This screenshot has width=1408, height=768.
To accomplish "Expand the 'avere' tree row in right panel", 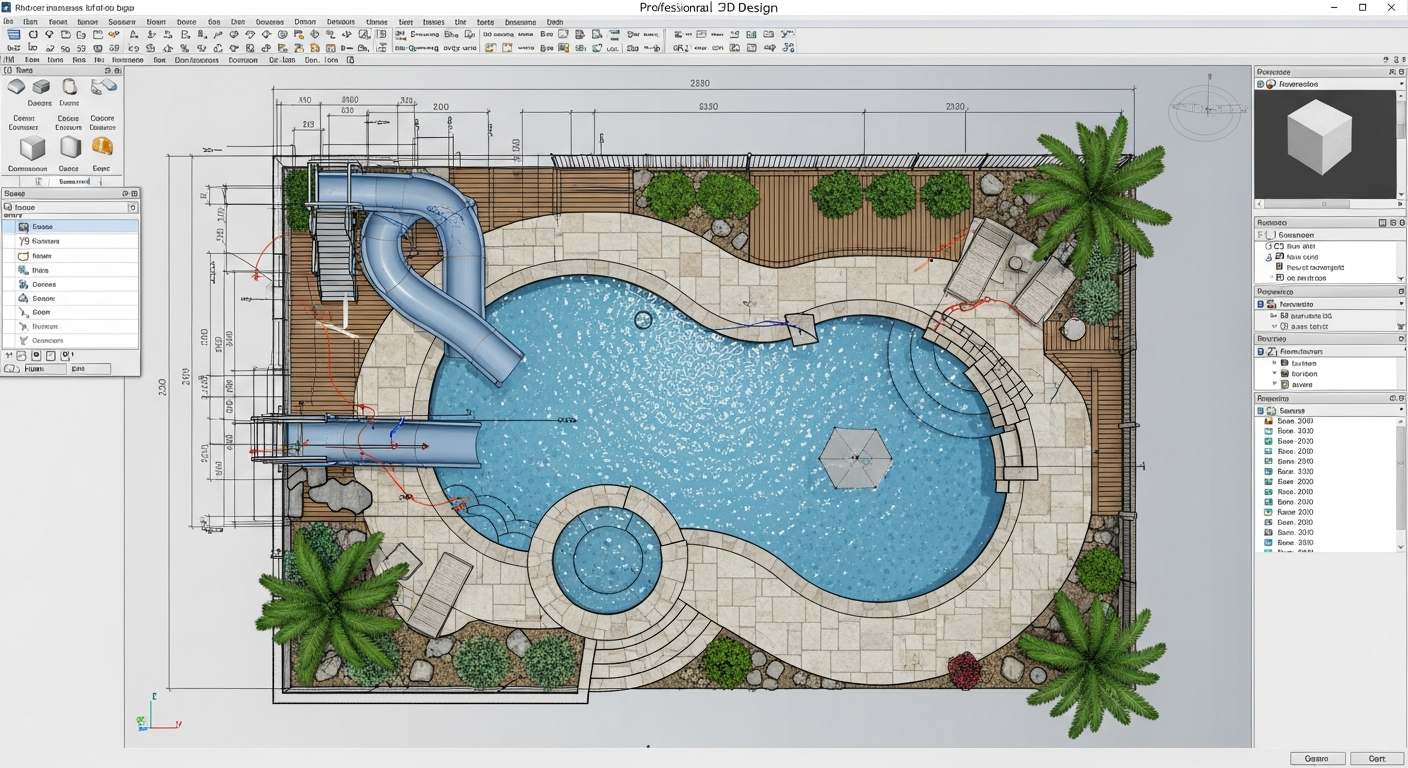I will click(1274, 384).
